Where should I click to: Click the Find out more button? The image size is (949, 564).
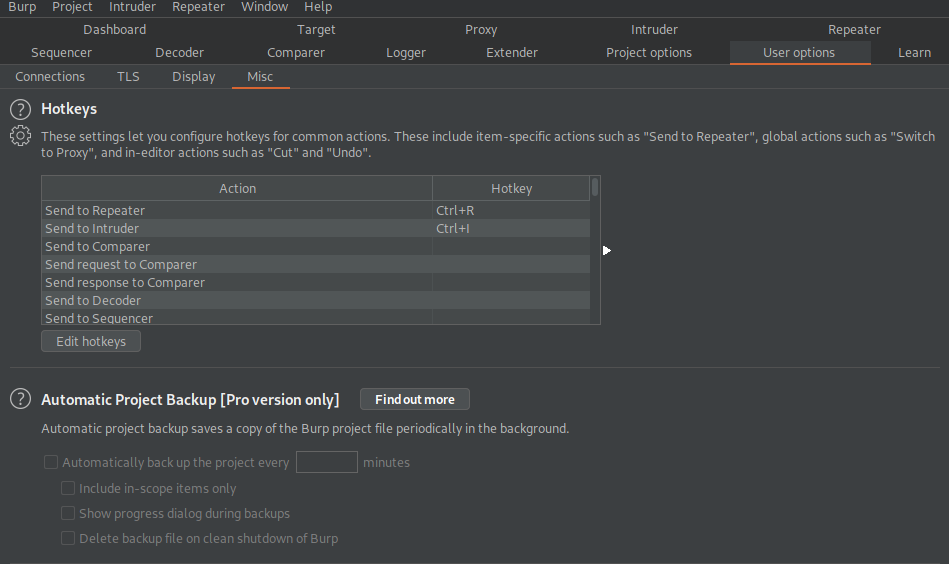(x=414, y=400)
